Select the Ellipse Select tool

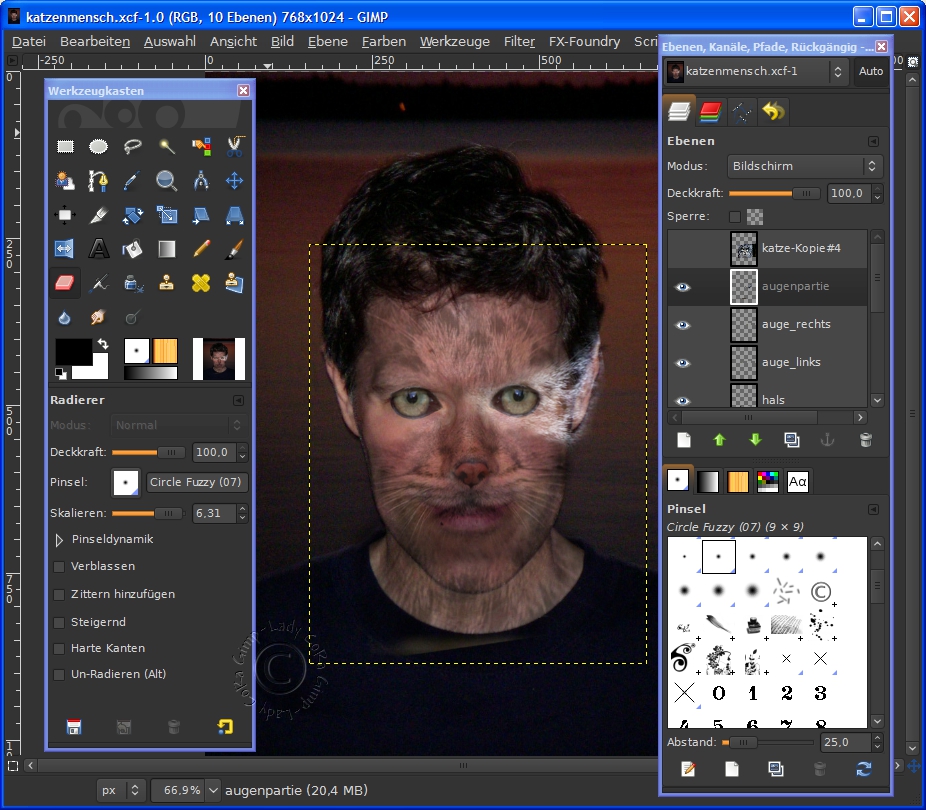click(x=99, y=146)
